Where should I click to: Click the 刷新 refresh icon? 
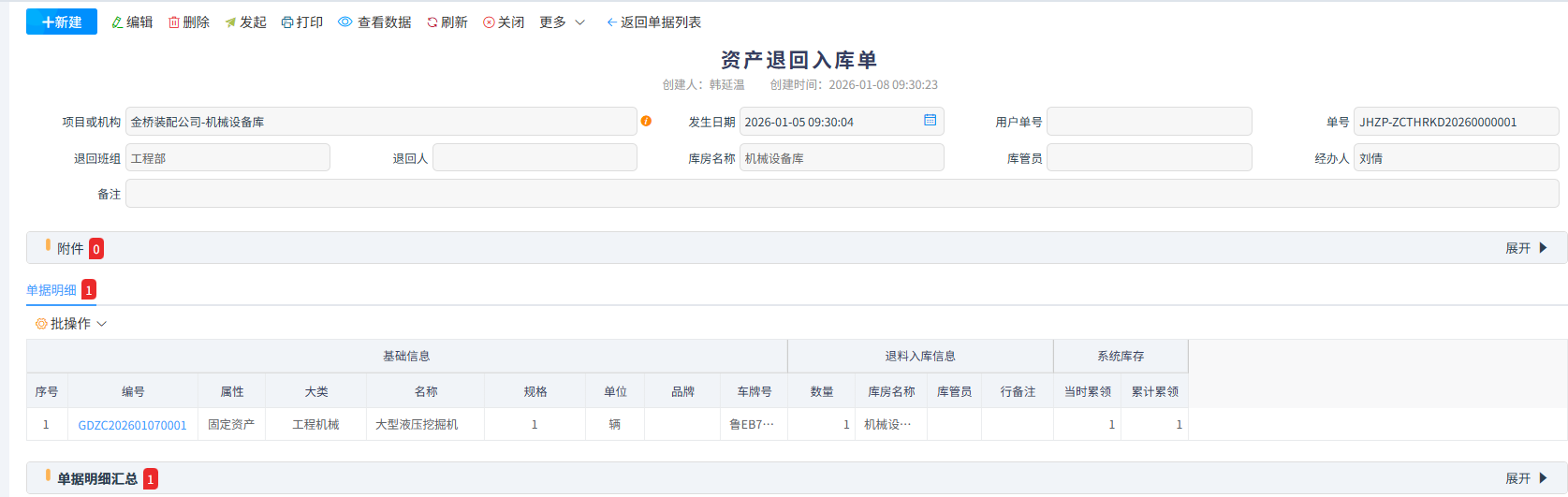tap(432, 22)
